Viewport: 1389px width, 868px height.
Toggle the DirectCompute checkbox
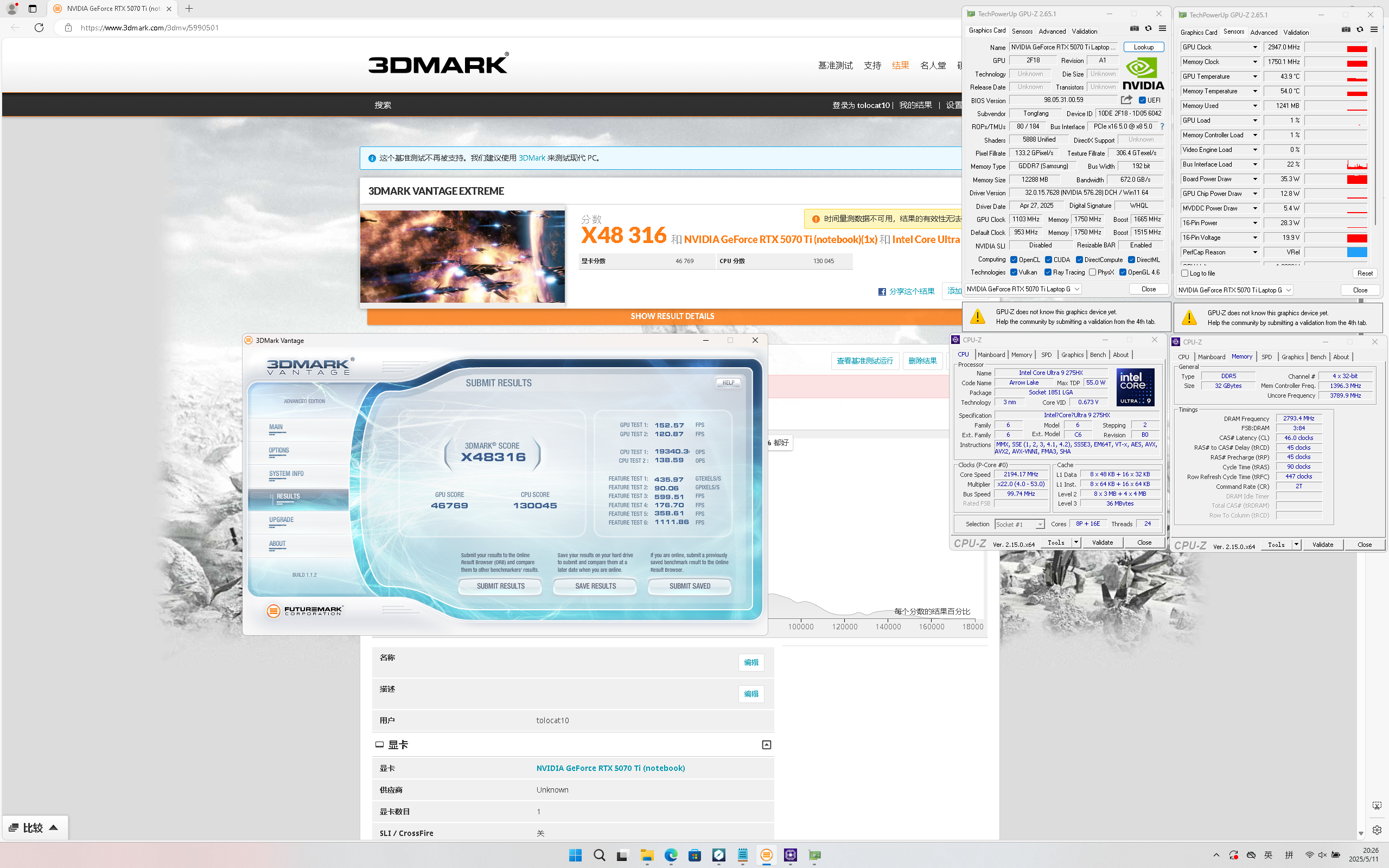[1079, 259]
